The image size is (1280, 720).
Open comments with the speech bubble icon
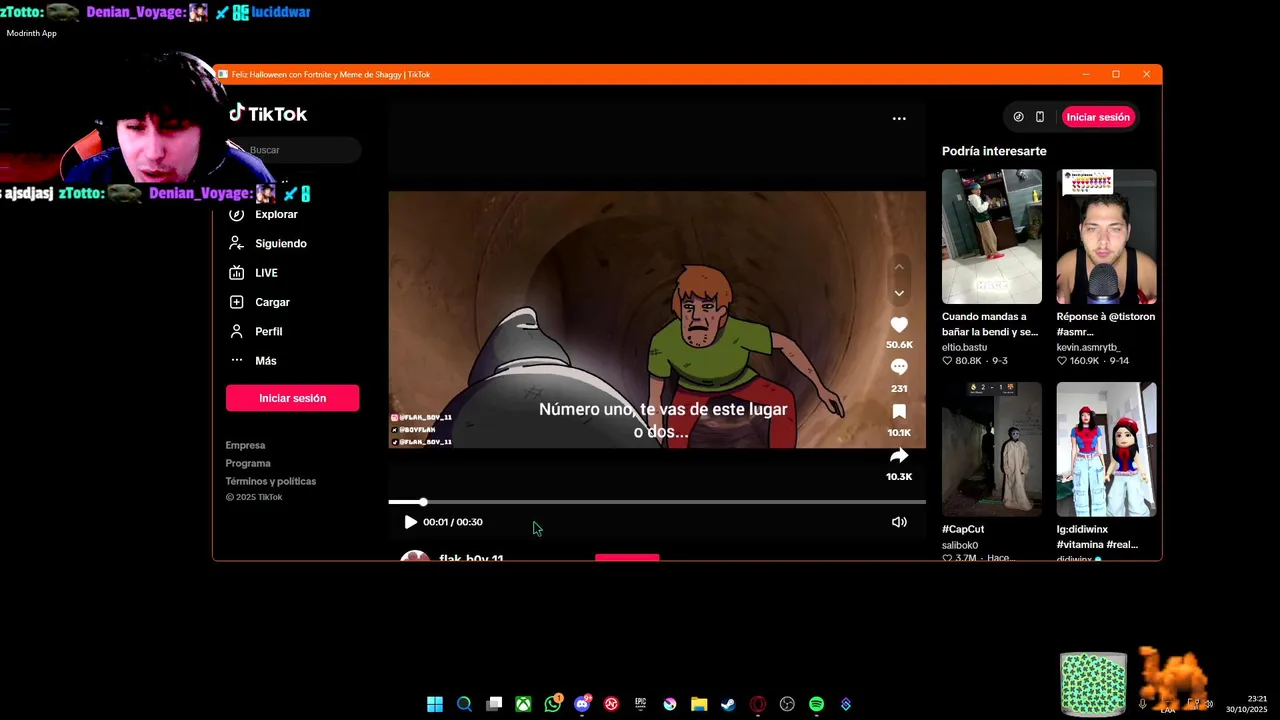[x=899, y=367]
